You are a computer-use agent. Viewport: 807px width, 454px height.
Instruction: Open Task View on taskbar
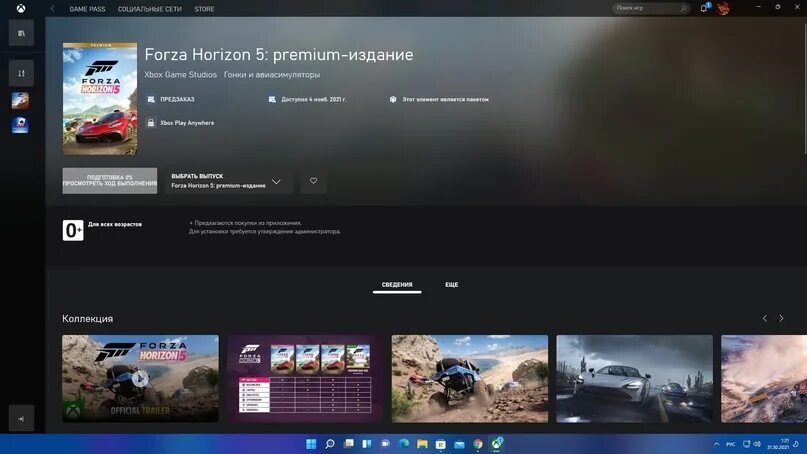click(348, 444)
